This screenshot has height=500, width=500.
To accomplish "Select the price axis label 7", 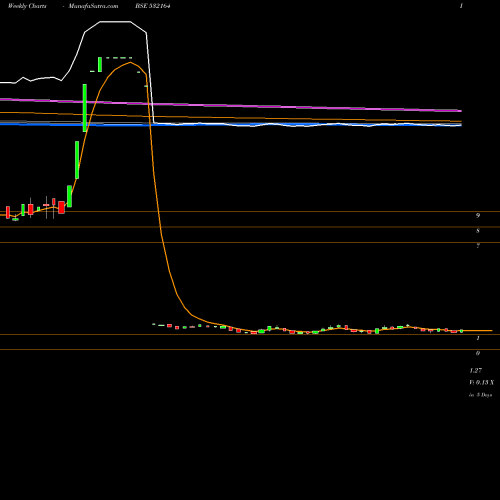I will (478, 246).
